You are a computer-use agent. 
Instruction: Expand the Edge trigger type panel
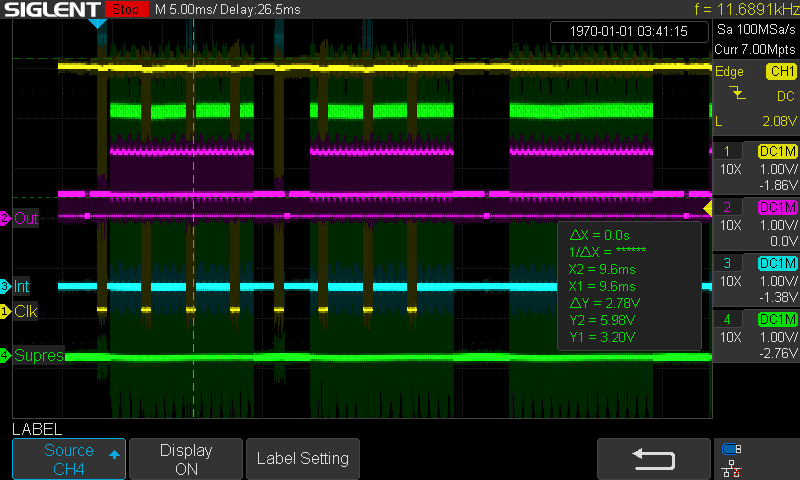click(729, 72)
